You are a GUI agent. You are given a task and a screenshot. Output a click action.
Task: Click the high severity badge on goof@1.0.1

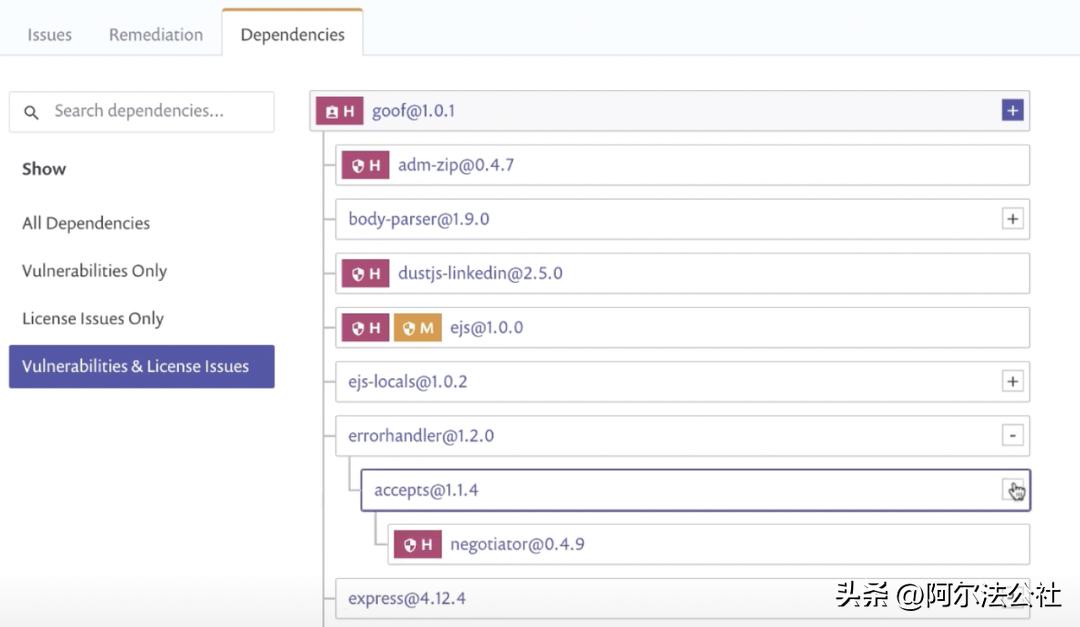coord(339,111)
